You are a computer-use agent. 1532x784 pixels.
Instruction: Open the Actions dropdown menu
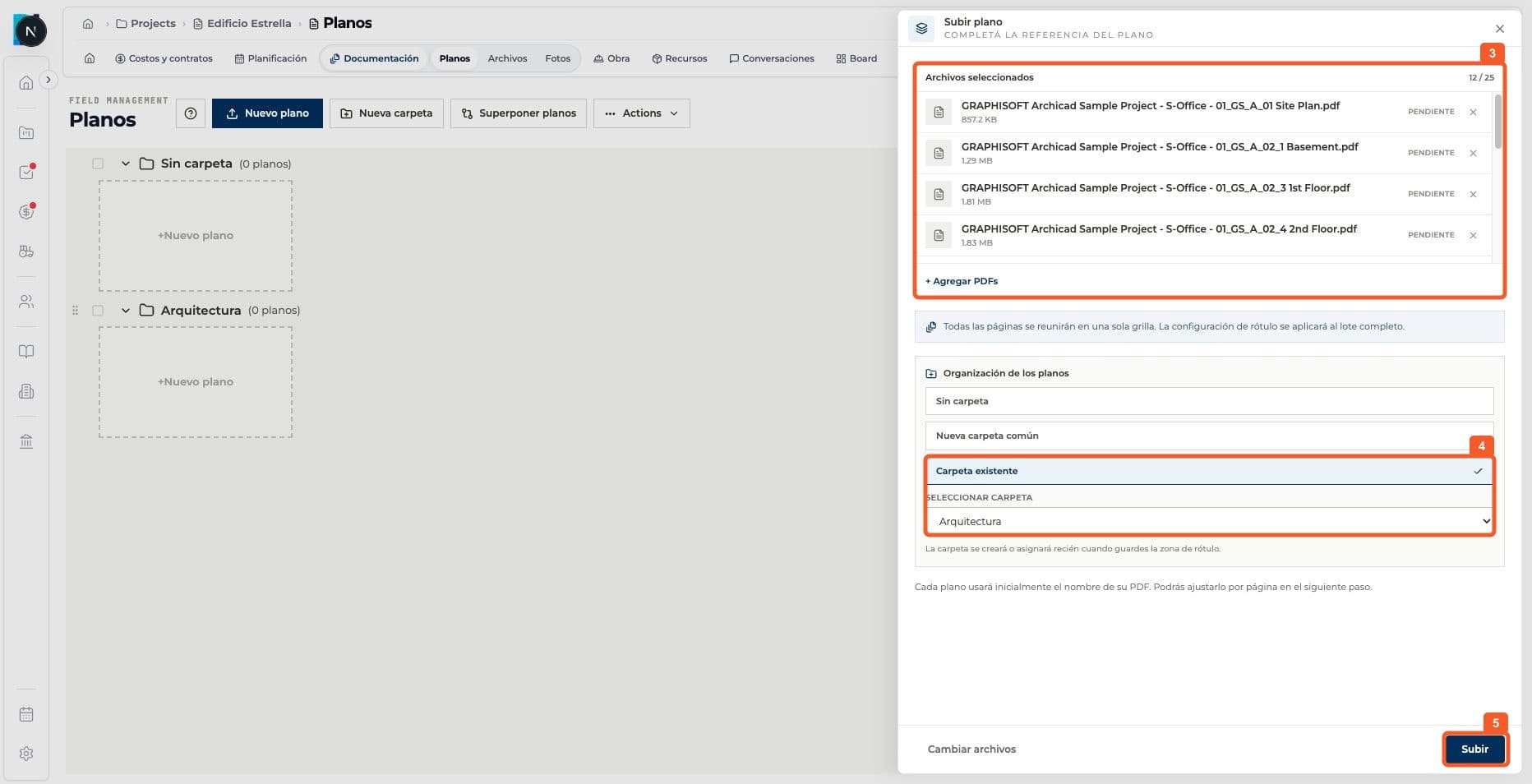(641, 113)
